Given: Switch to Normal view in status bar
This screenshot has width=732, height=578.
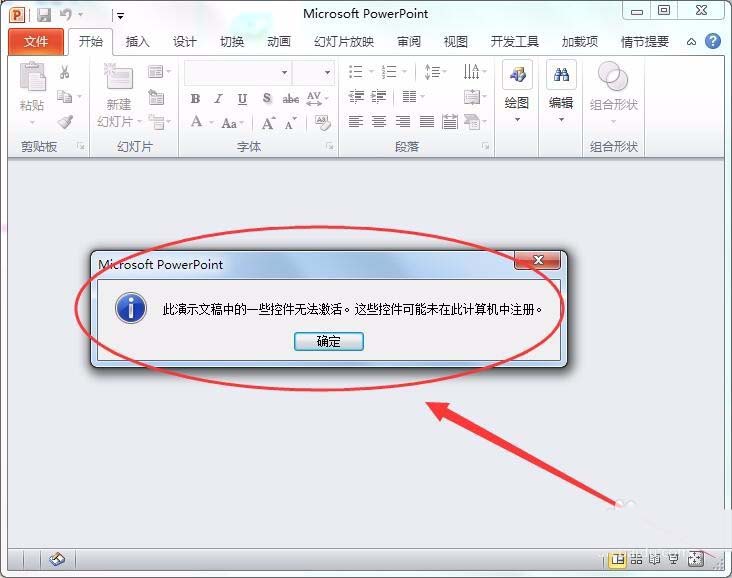Looking at the screenshot, I should click(x=618, y=559).
